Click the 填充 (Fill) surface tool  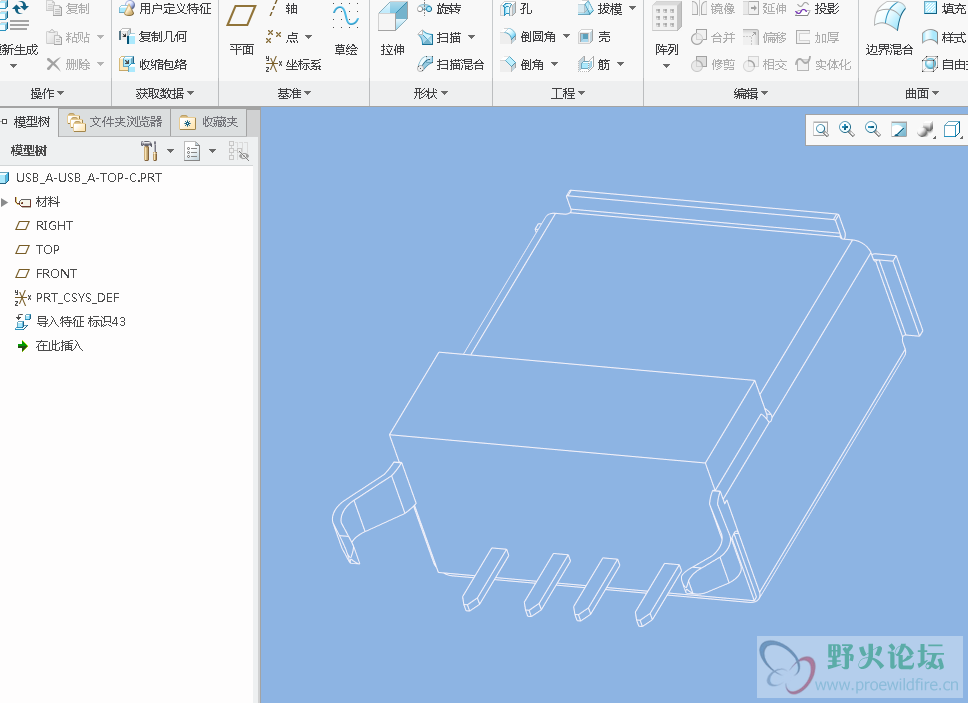[x=945, y=9]
